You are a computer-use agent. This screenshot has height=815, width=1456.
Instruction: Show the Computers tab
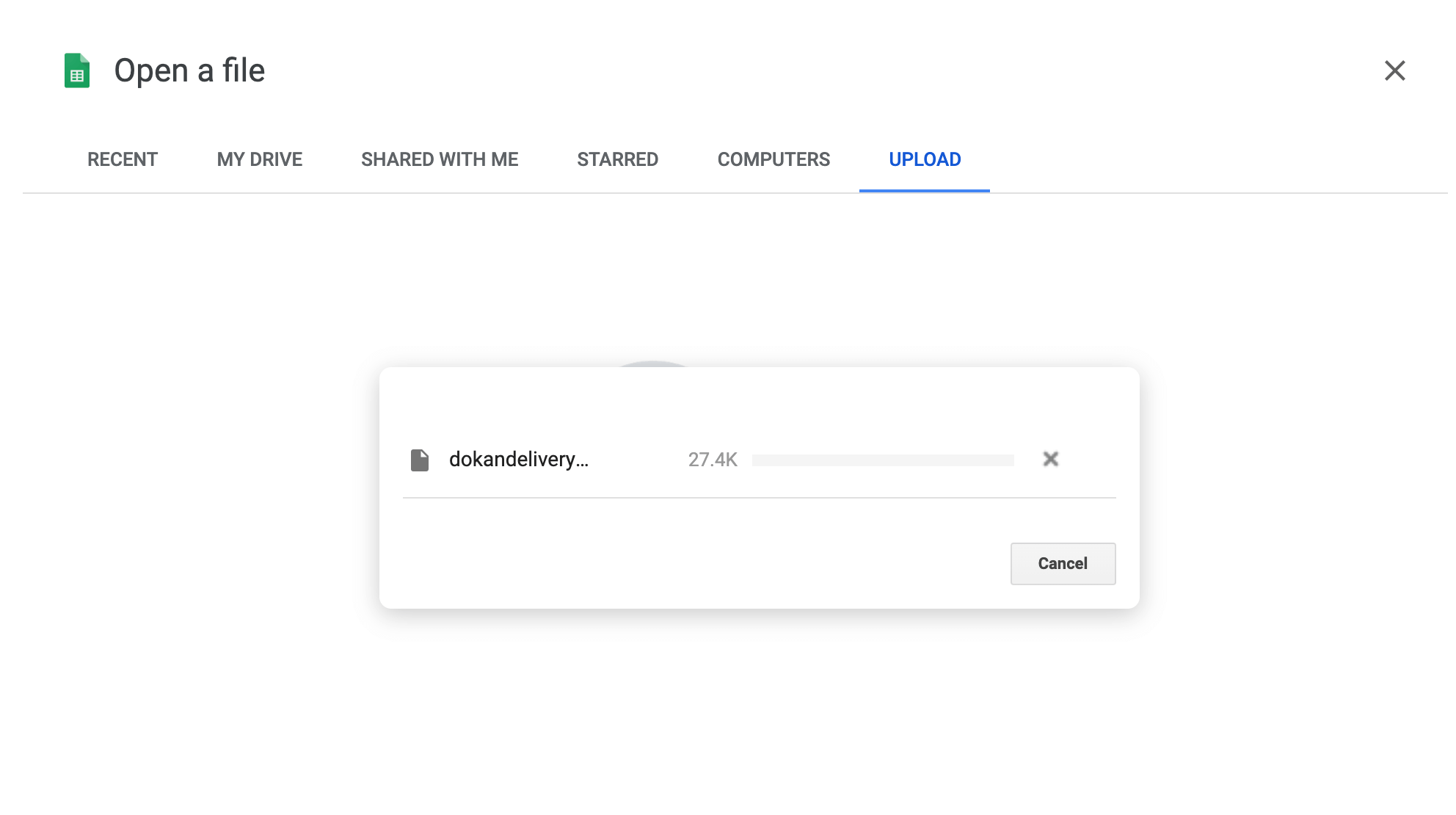[773, 159]
